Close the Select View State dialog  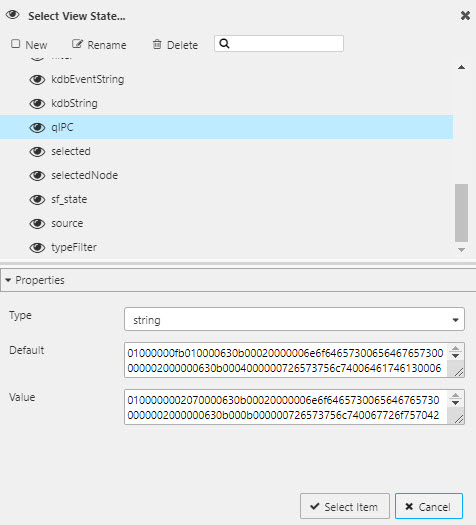click(465, 15)
